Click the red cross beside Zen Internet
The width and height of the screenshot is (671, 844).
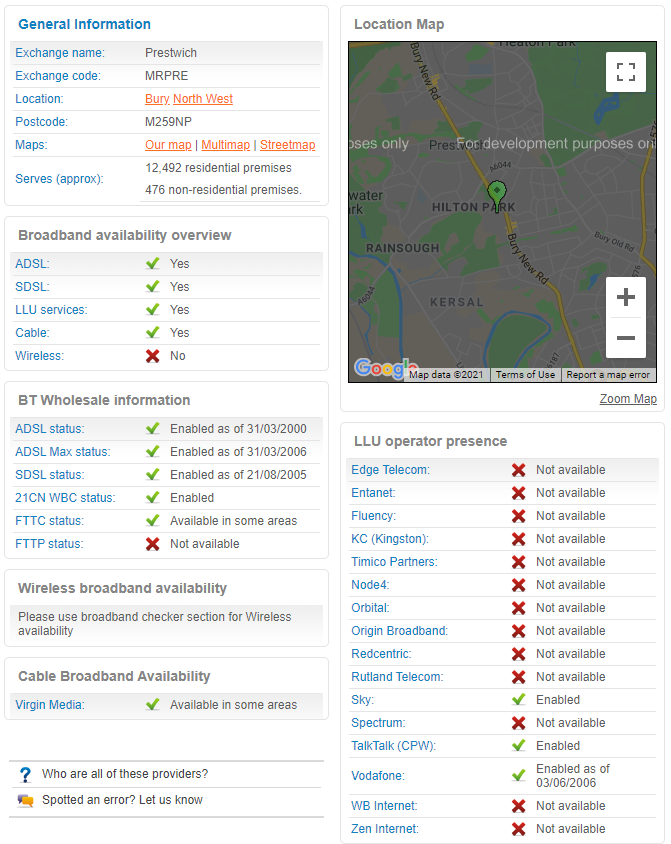pyautogui.click(x=519, y=829)
